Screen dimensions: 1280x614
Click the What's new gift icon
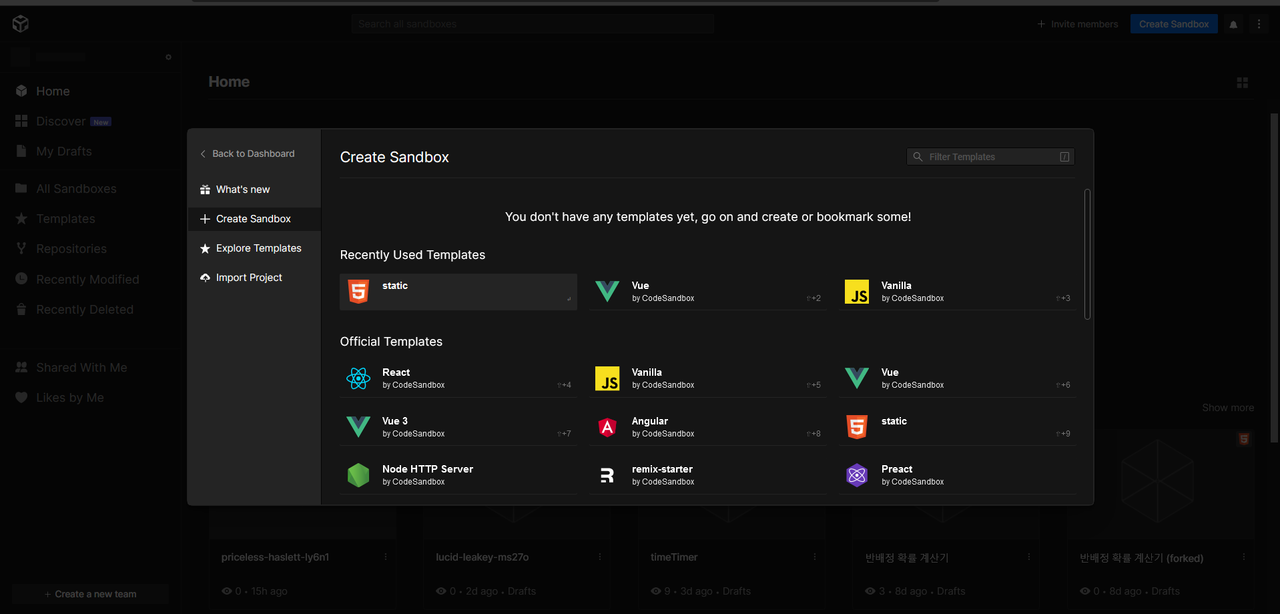pos(205,189)
